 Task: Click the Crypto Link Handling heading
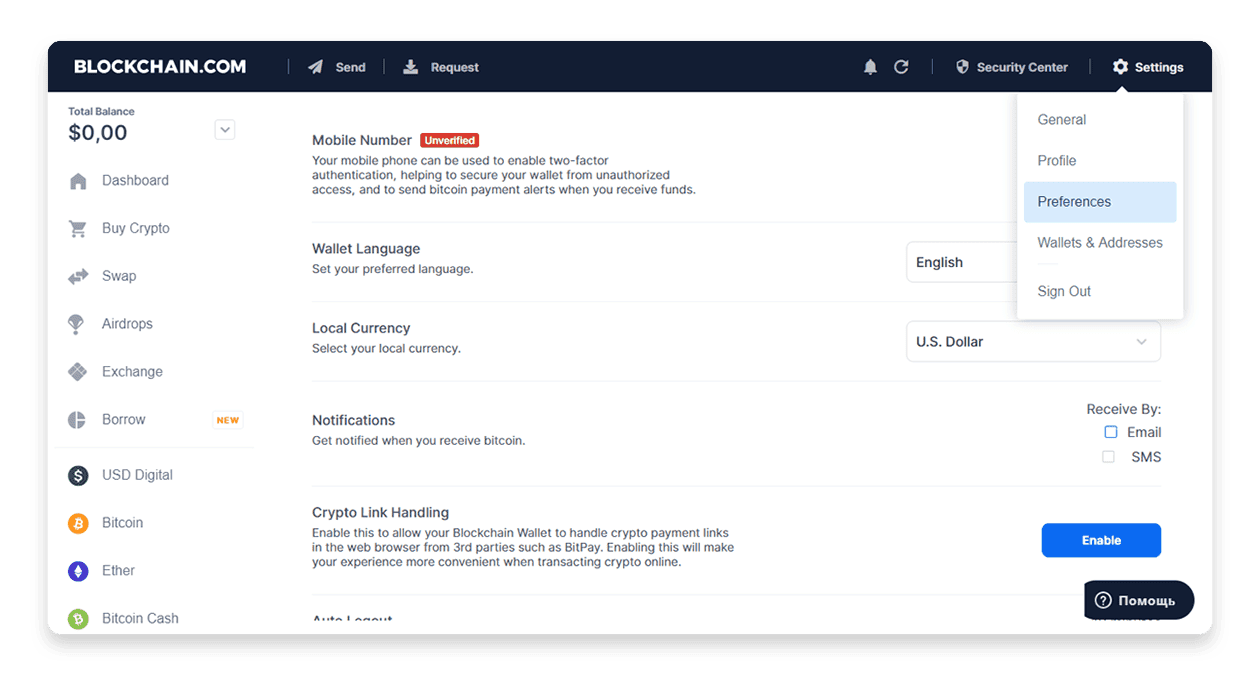pyautogui.click(x=380, y=513)
